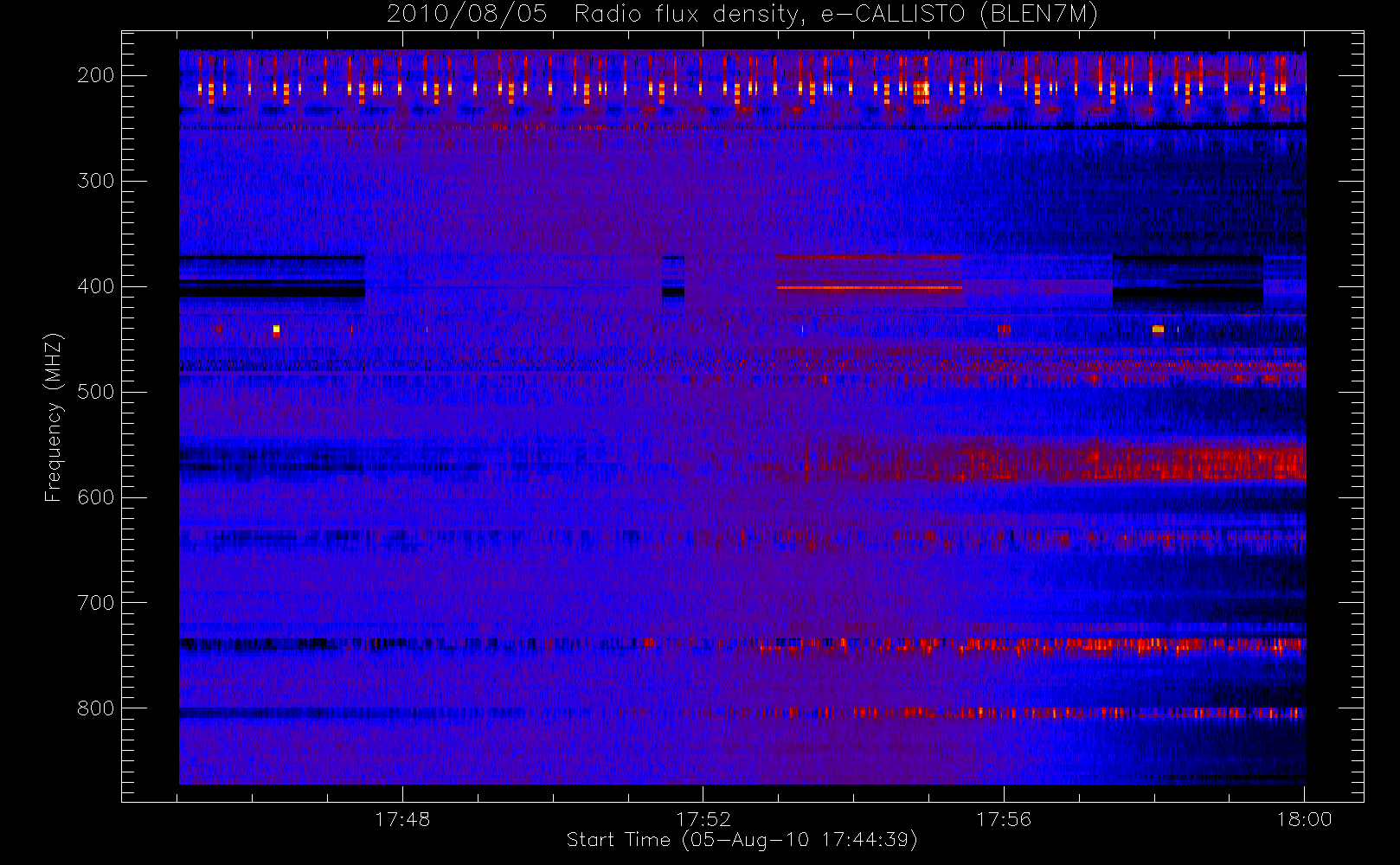Click the 18:00 time tick label
The image size is (1400, 865).
(x=1304, y=819)
